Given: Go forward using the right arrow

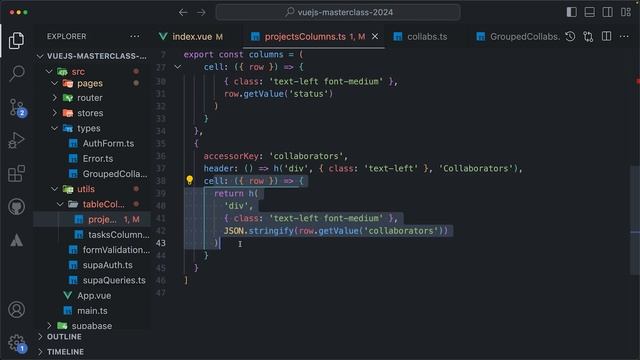Looking at the screenshot, I should pos(201,12).
